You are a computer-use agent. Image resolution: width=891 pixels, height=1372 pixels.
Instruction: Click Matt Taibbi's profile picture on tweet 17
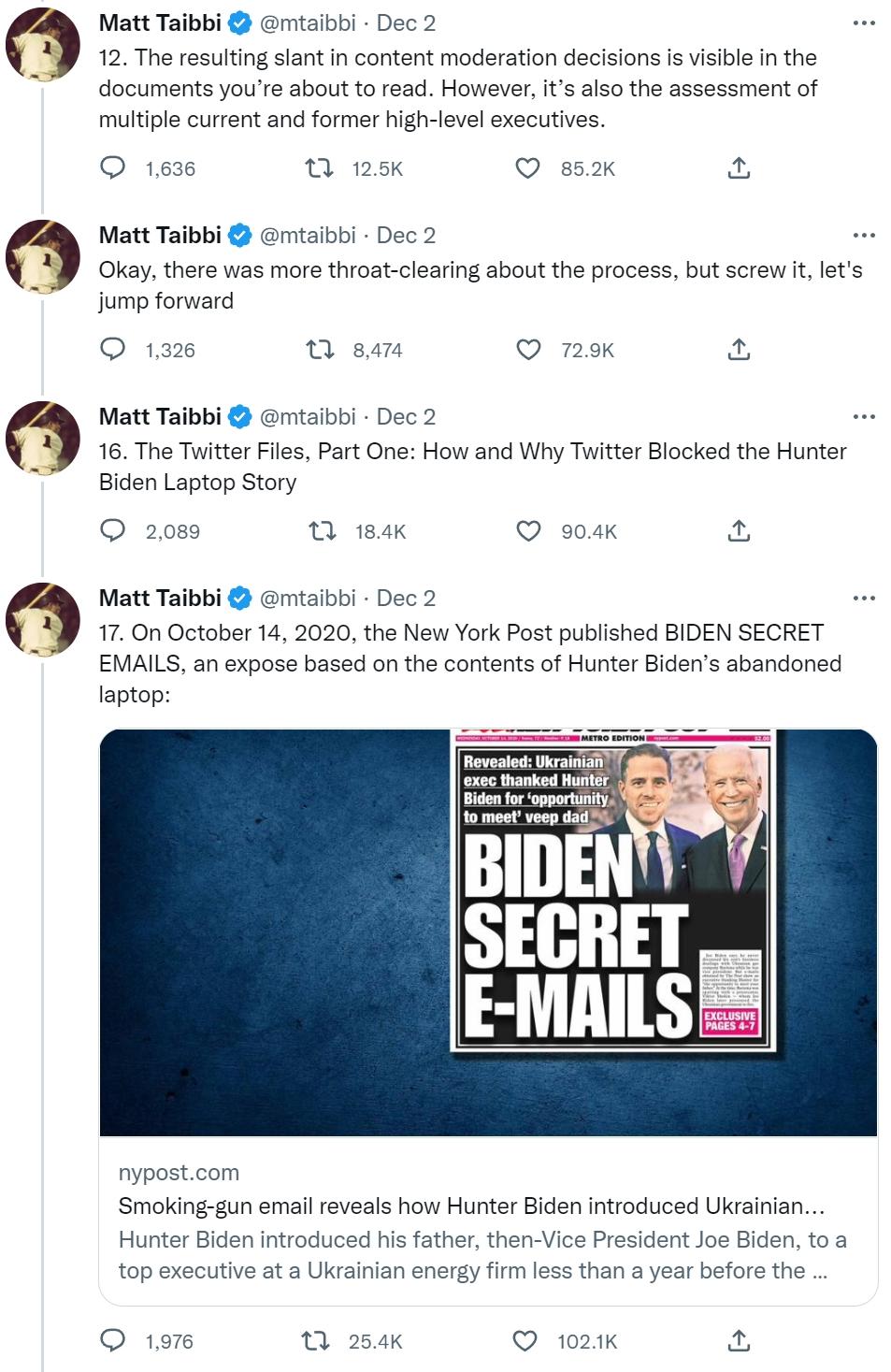(42, 619)
